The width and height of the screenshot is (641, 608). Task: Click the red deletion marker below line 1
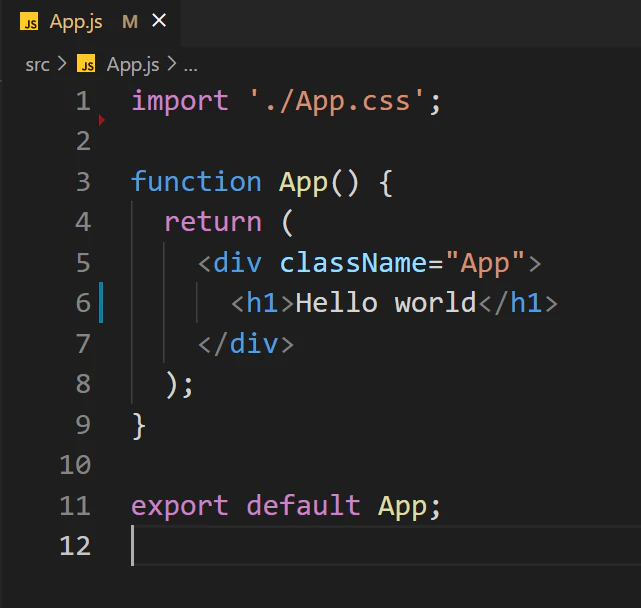pyautogui.click(x=101, y=120)
